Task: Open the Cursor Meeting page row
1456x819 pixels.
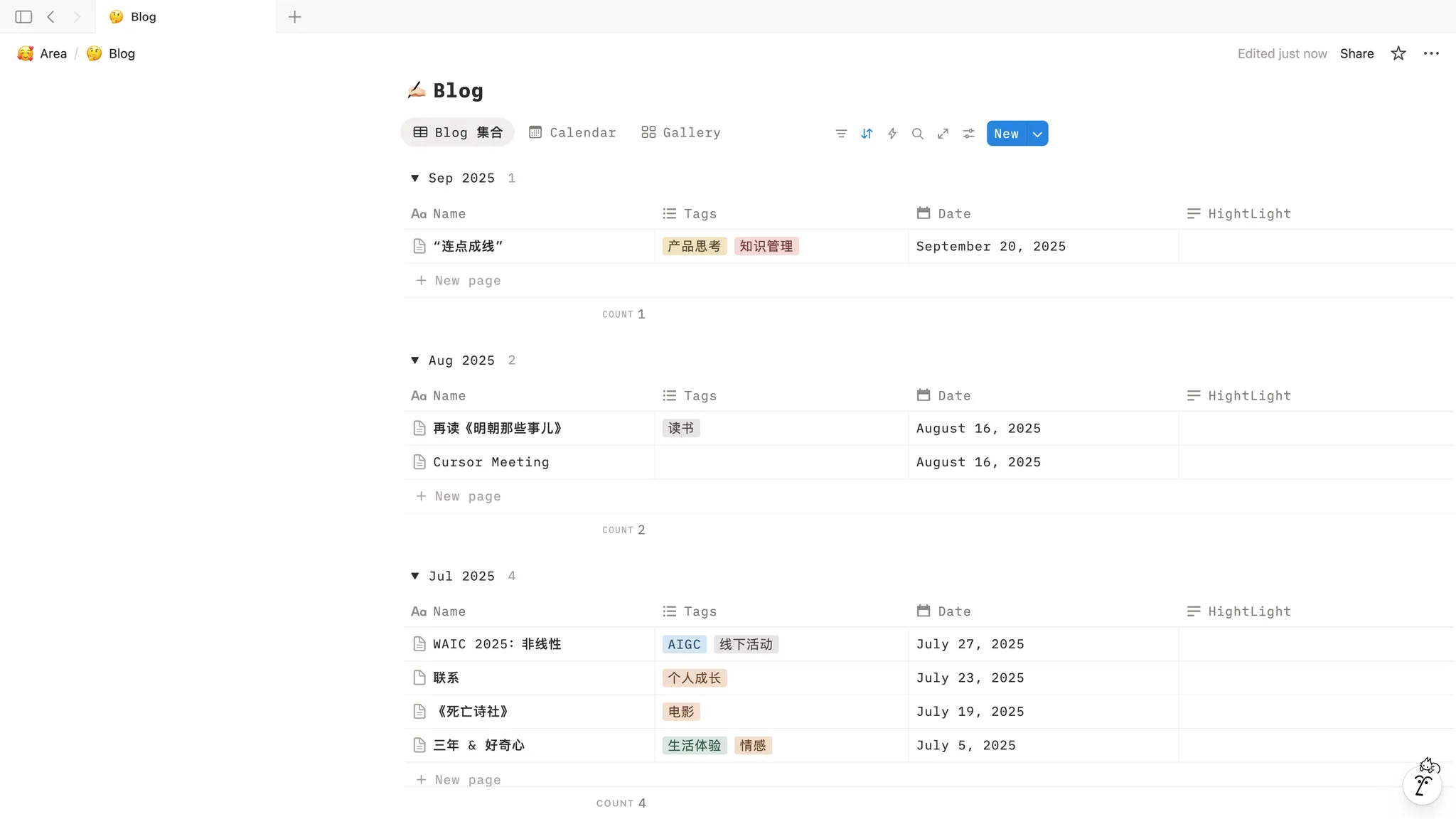Action: pos(491,462)
